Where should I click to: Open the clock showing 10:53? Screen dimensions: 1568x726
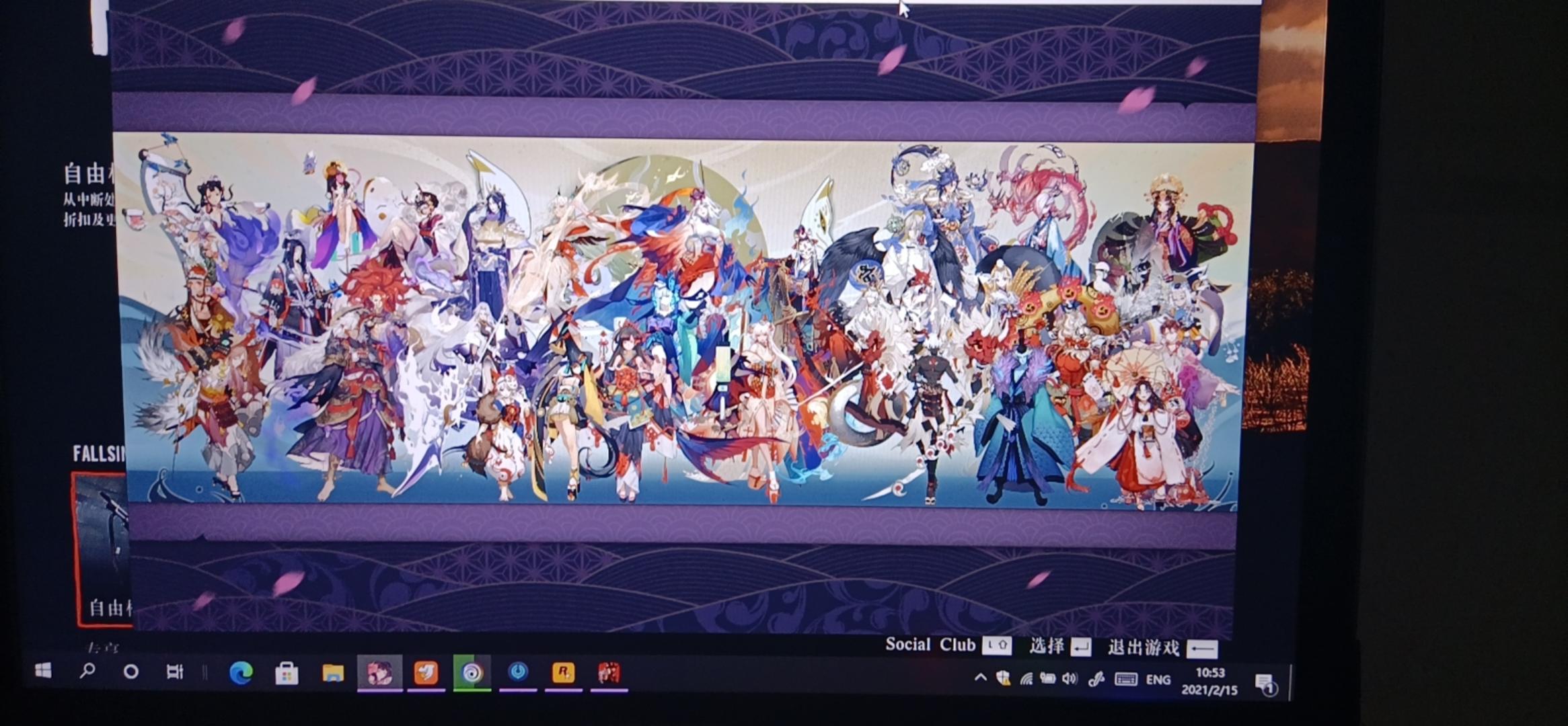[1209, 681]
